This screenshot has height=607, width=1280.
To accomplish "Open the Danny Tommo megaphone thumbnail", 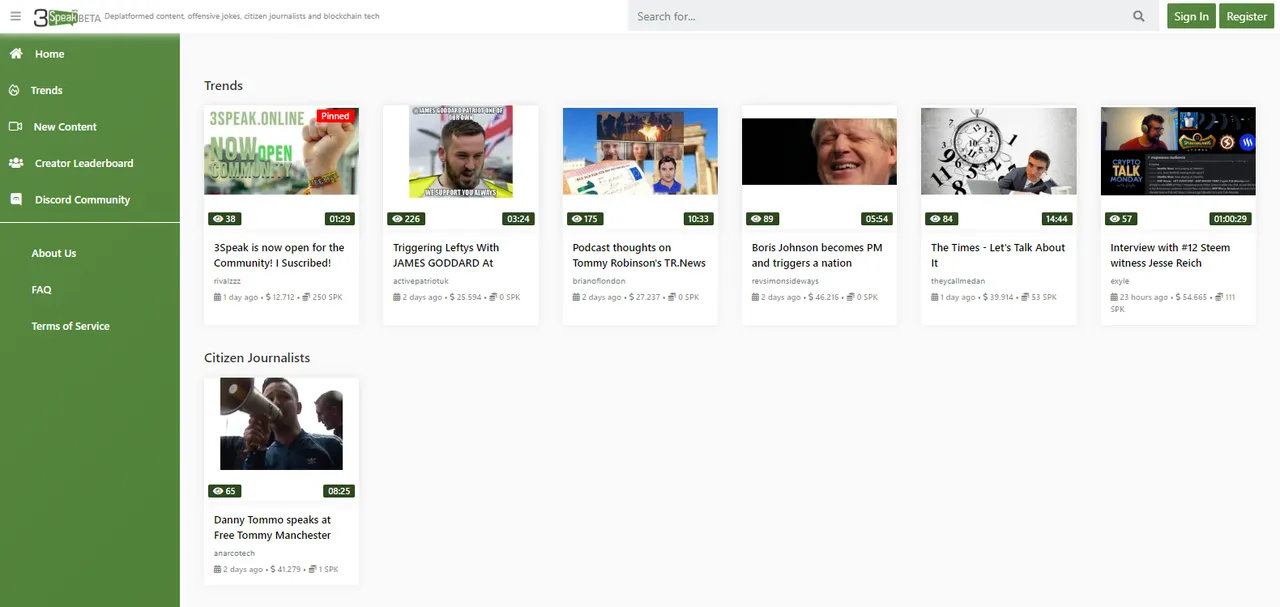I will pyautogui.click(x=281, y=424).
